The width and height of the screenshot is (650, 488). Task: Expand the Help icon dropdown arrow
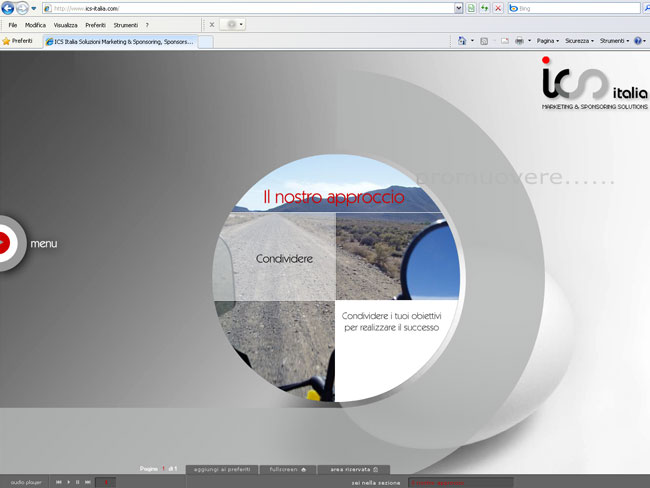[645, 41]
